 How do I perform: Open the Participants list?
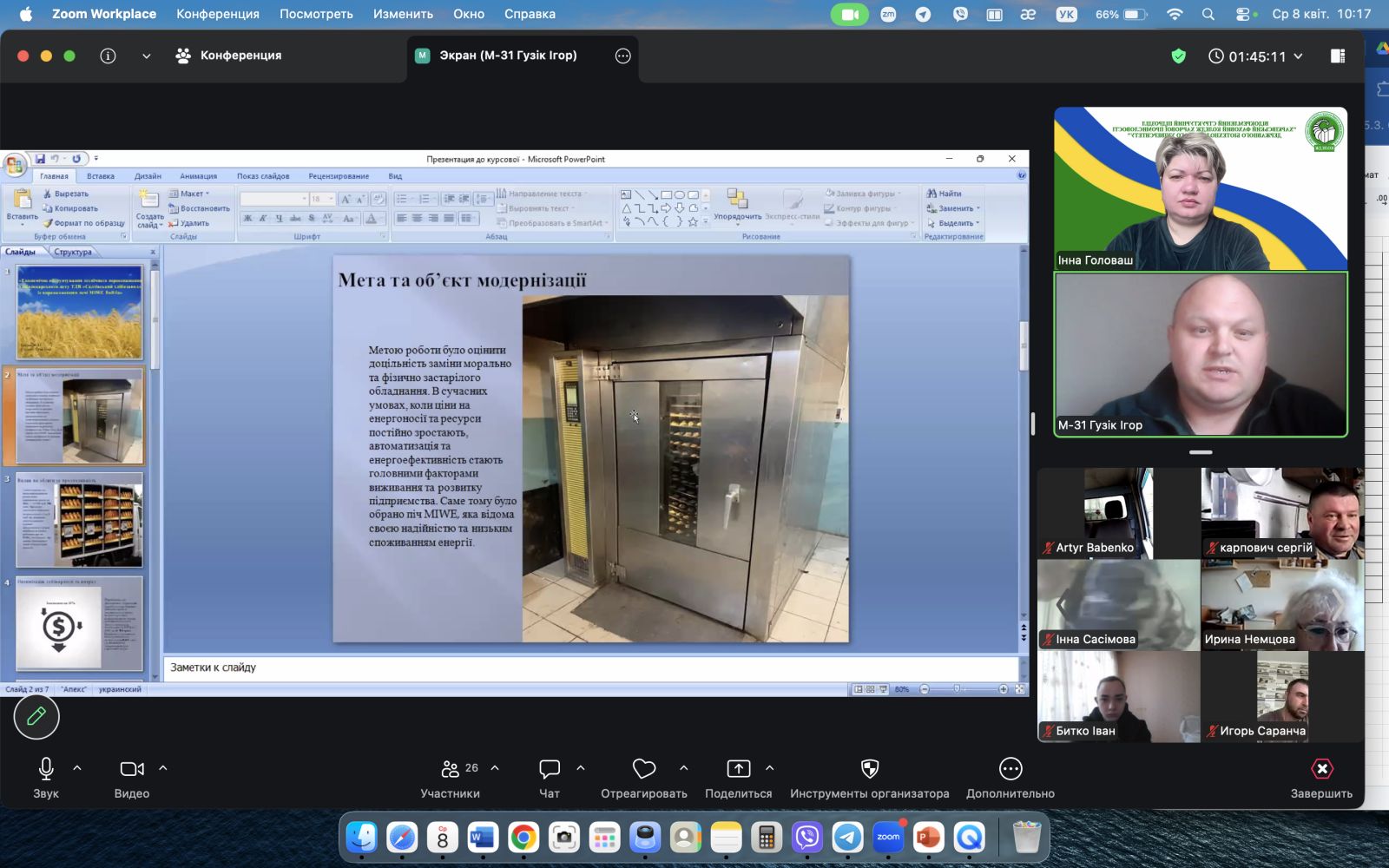click(451, 769)
